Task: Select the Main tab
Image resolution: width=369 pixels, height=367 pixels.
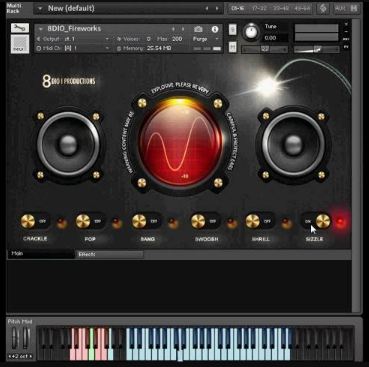Action: point(41,254)
